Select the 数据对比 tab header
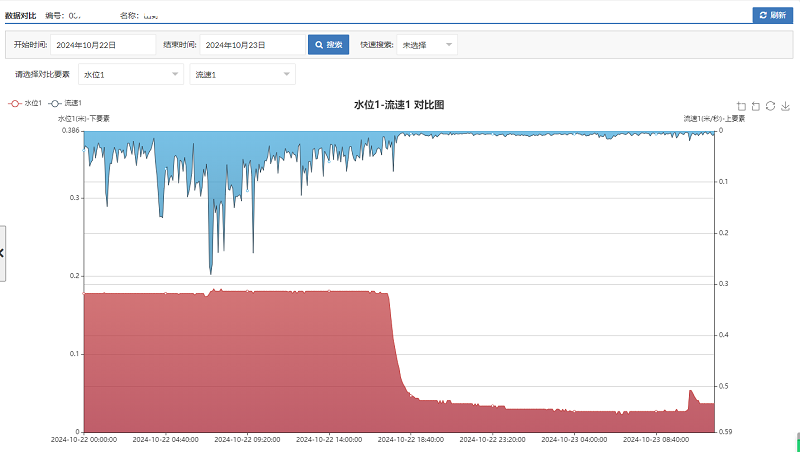The width and height of the screenshot is (800, 452). (x=20, y=16)
